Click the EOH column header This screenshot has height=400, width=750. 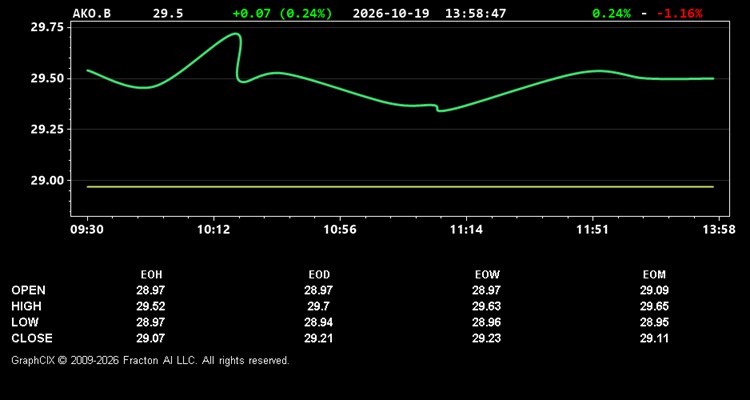pos(151,275)
